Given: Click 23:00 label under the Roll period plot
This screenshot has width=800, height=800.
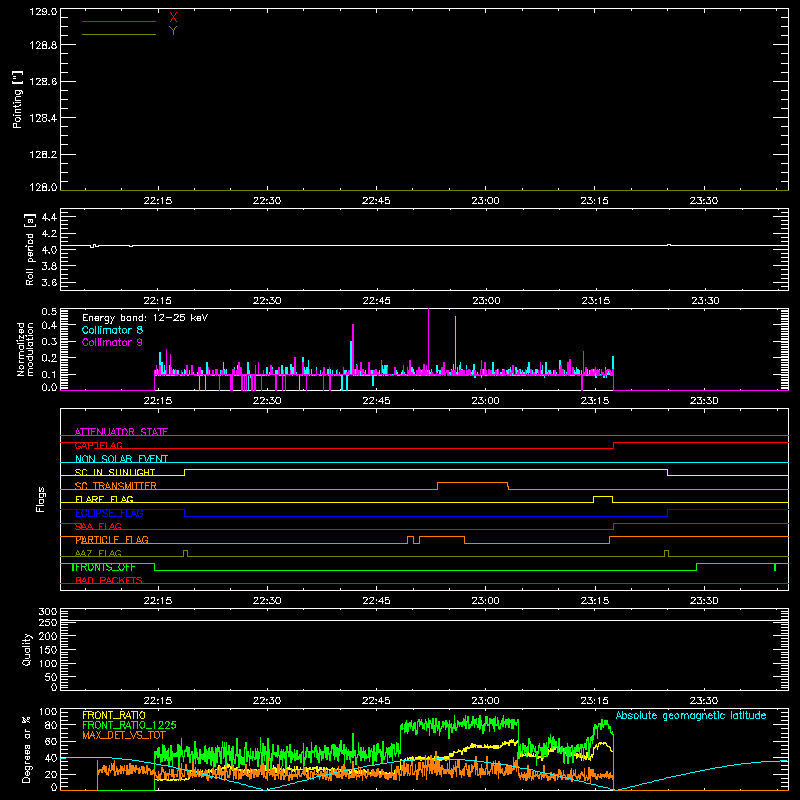Looking at the screenshot, I should [486, 301].
